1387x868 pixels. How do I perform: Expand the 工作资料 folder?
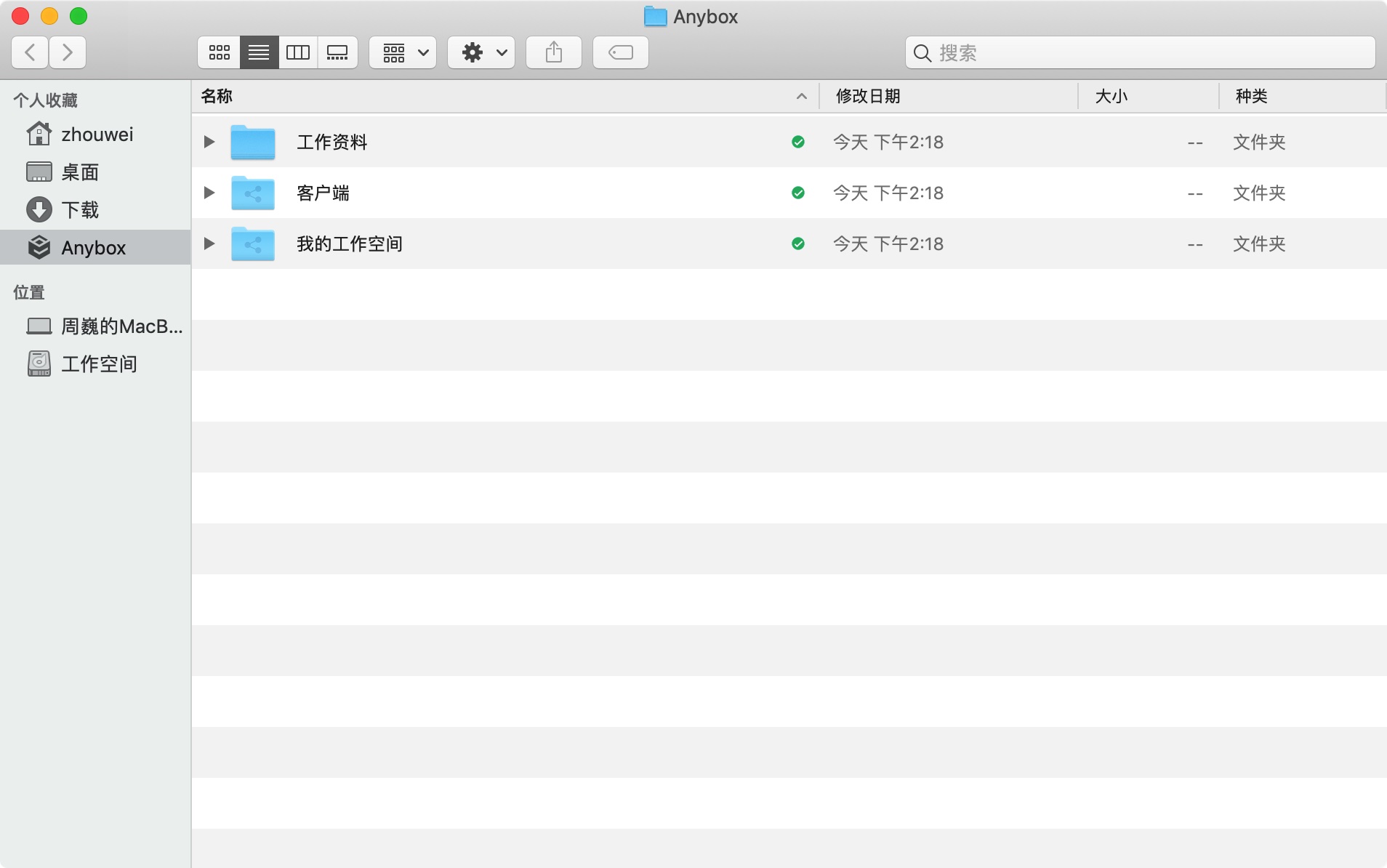pyautogui.click(x=209, y=142)
